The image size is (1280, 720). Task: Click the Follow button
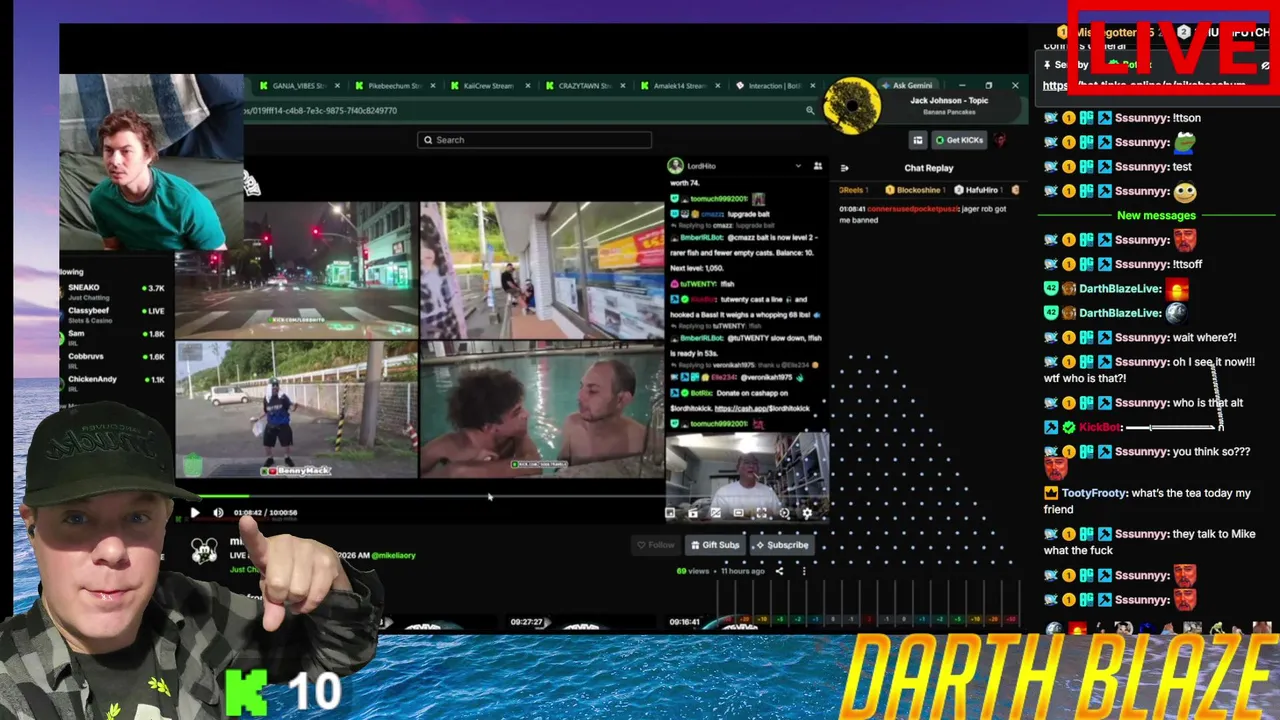click(x=655, y=545)
